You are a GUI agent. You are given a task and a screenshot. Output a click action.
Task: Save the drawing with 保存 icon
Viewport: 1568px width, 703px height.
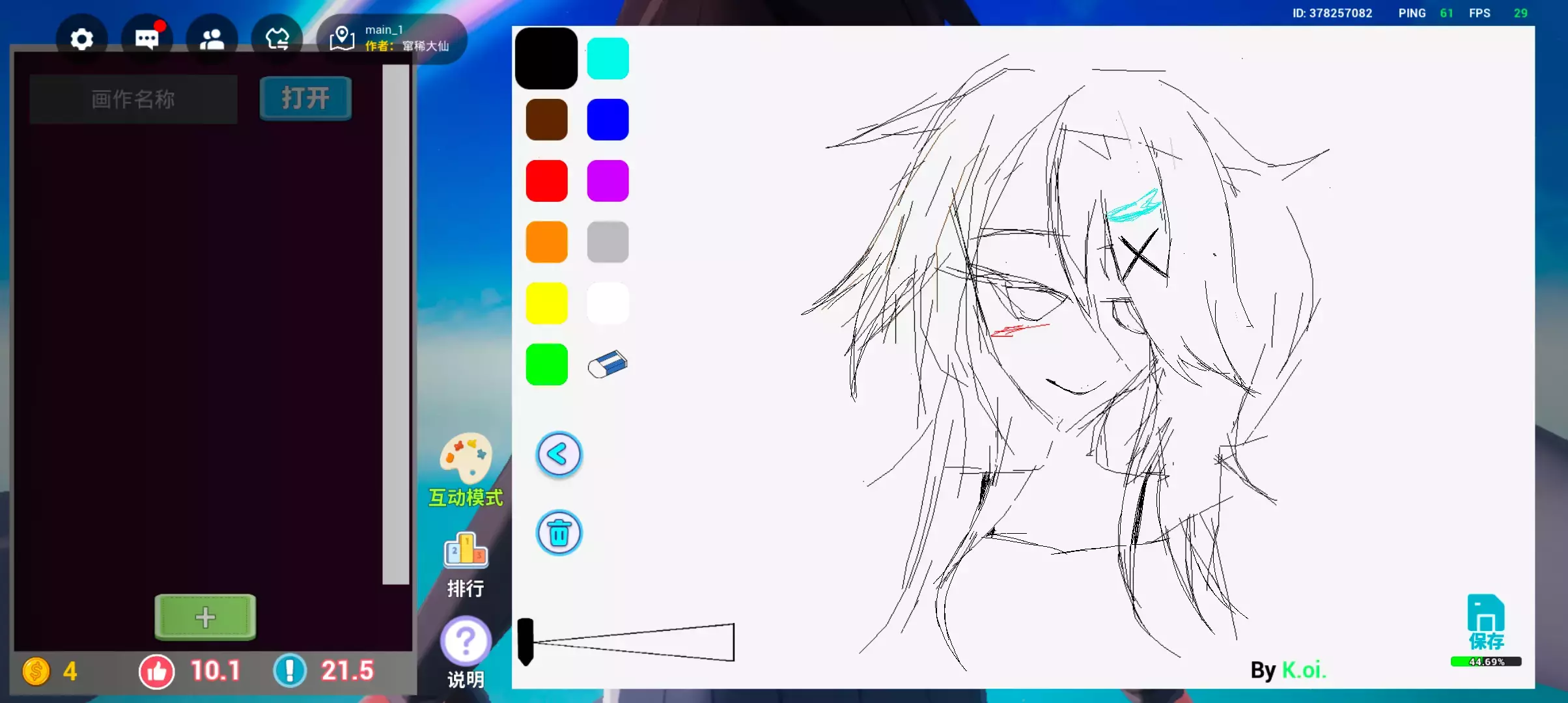coord(1485,623)
